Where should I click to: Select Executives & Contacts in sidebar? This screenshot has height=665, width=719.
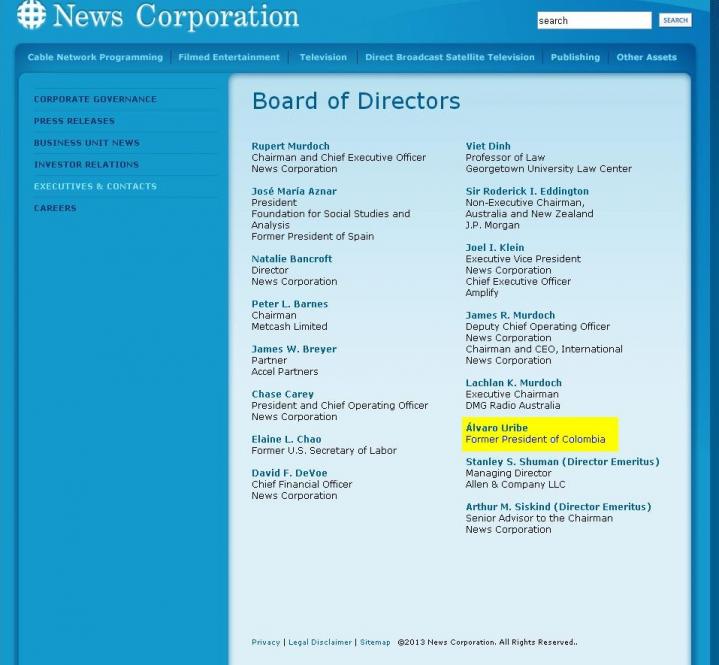(x=95, y=186)
